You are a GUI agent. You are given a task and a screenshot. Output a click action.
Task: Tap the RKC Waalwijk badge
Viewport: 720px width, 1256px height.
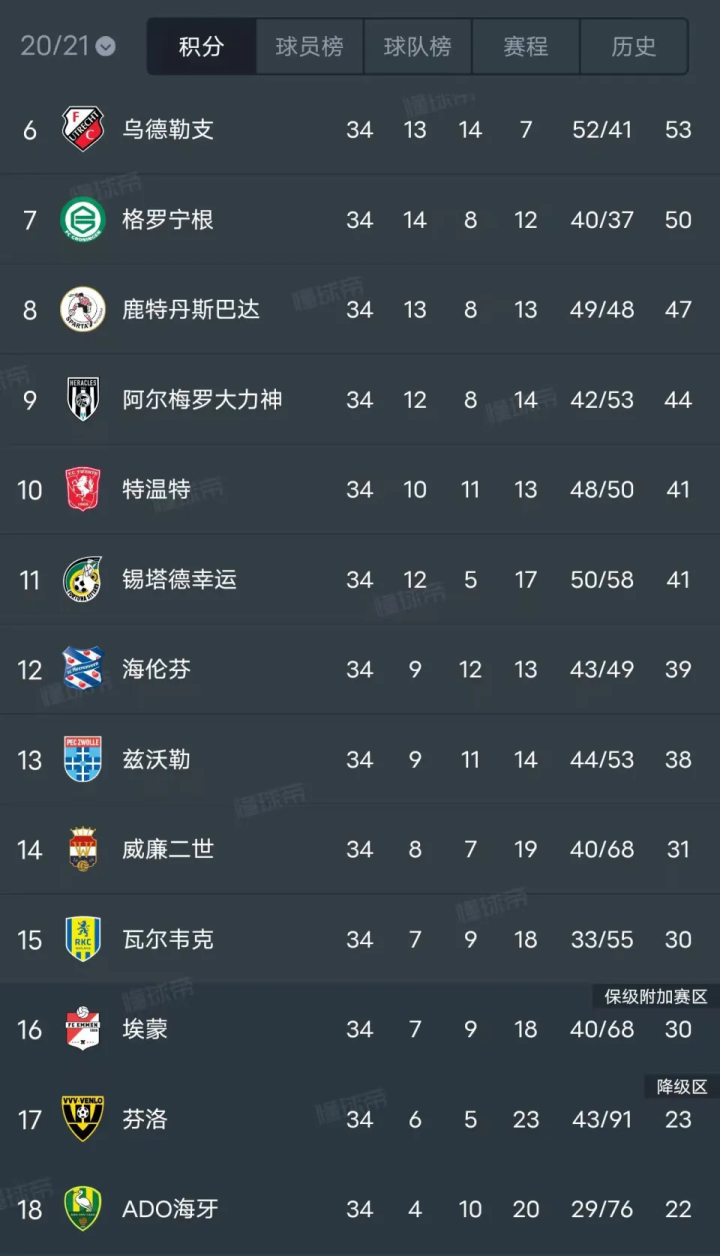point(83,939)
